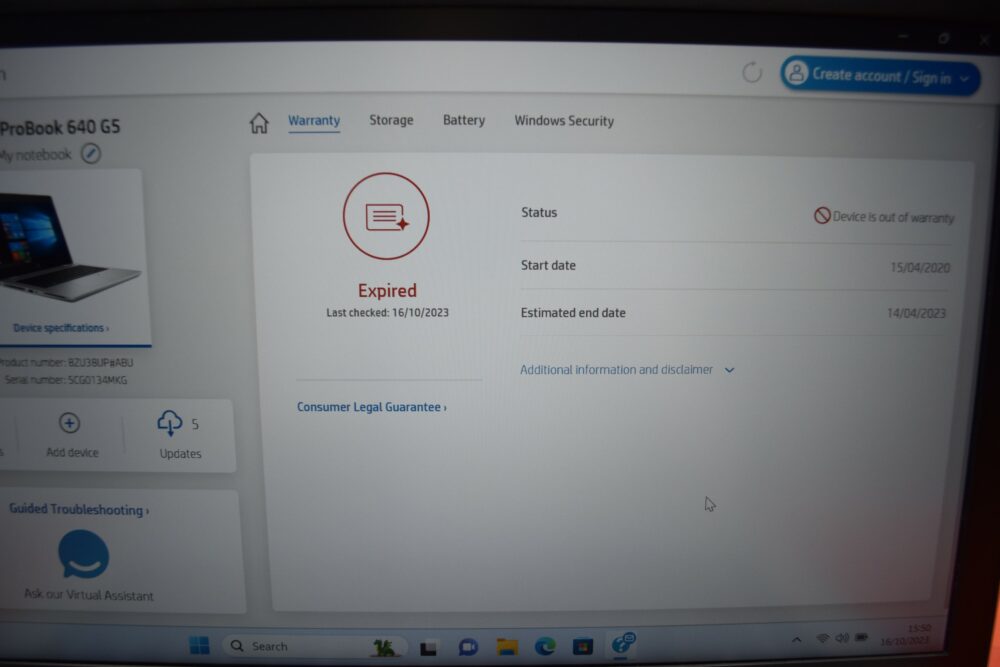The image size is (1000, 667).
Task: Click the battery tray icon
Action: coord(862,637)
